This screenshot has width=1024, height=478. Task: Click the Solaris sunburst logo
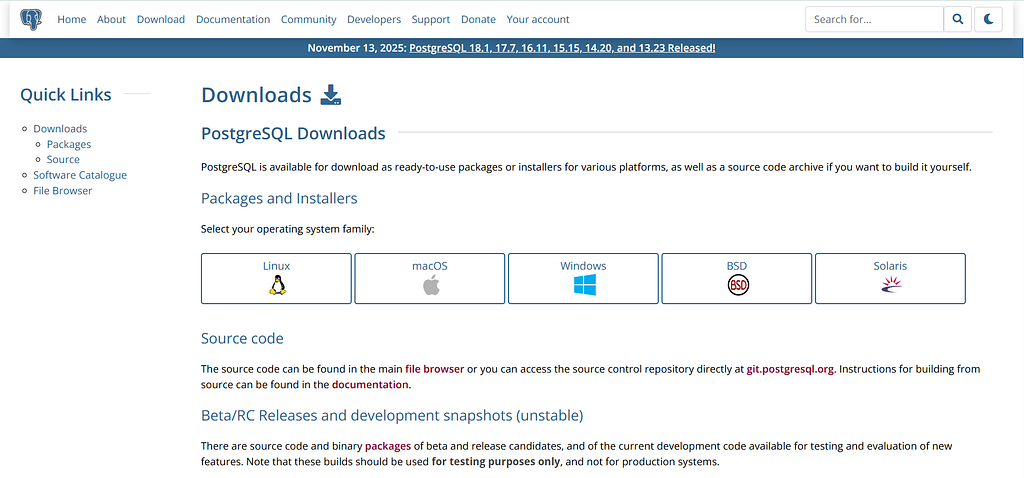[891, 284]
